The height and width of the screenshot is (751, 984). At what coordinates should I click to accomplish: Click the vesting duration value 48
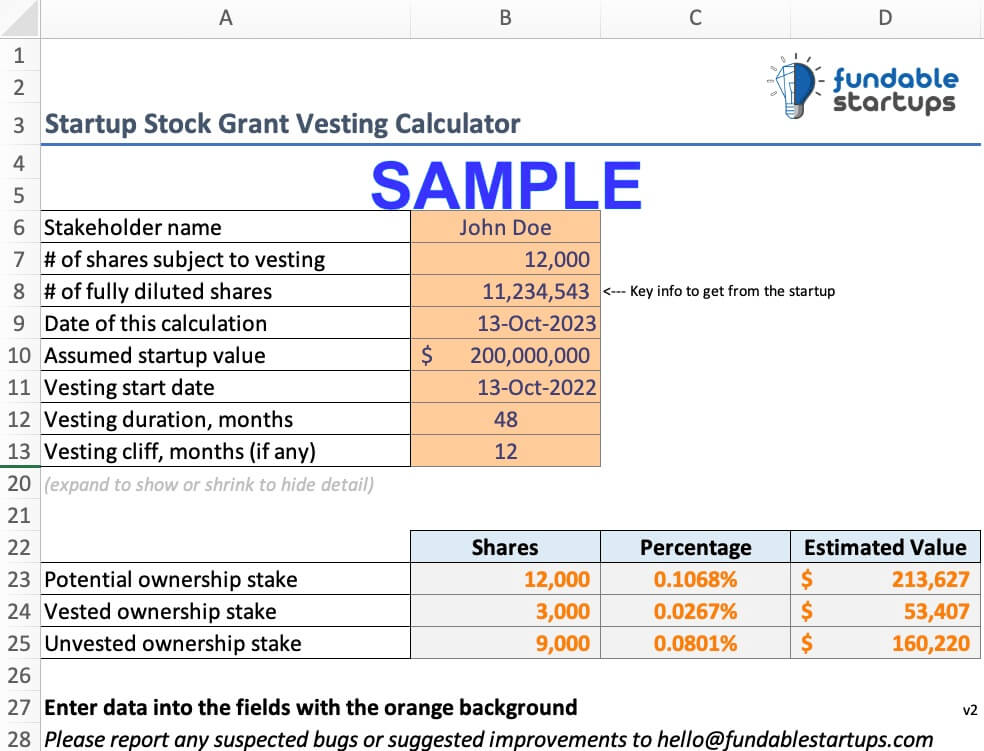(x=505, y=419)
